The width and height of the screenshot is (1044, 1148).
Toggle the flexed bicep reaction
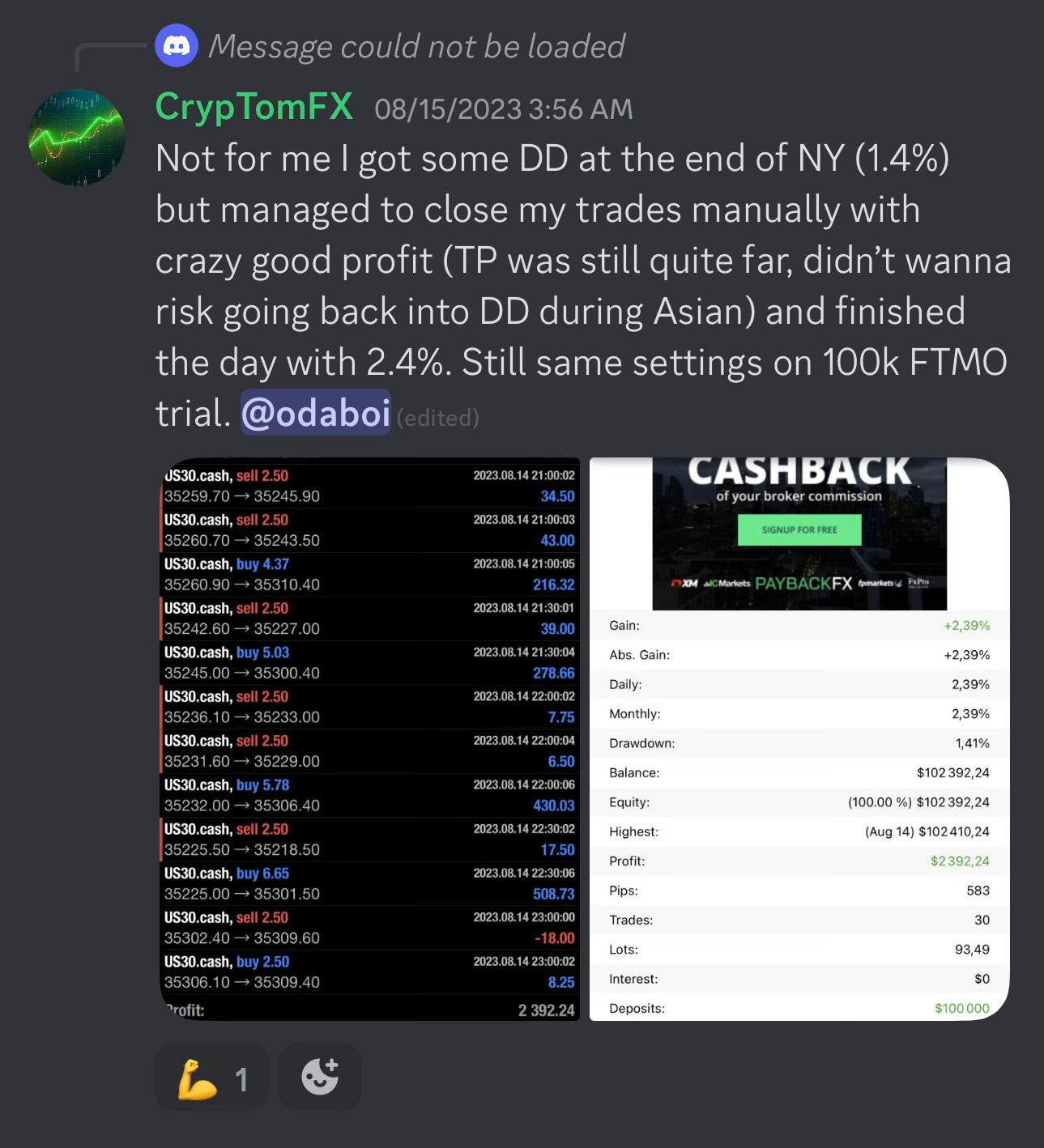[x=211, y=1077]
